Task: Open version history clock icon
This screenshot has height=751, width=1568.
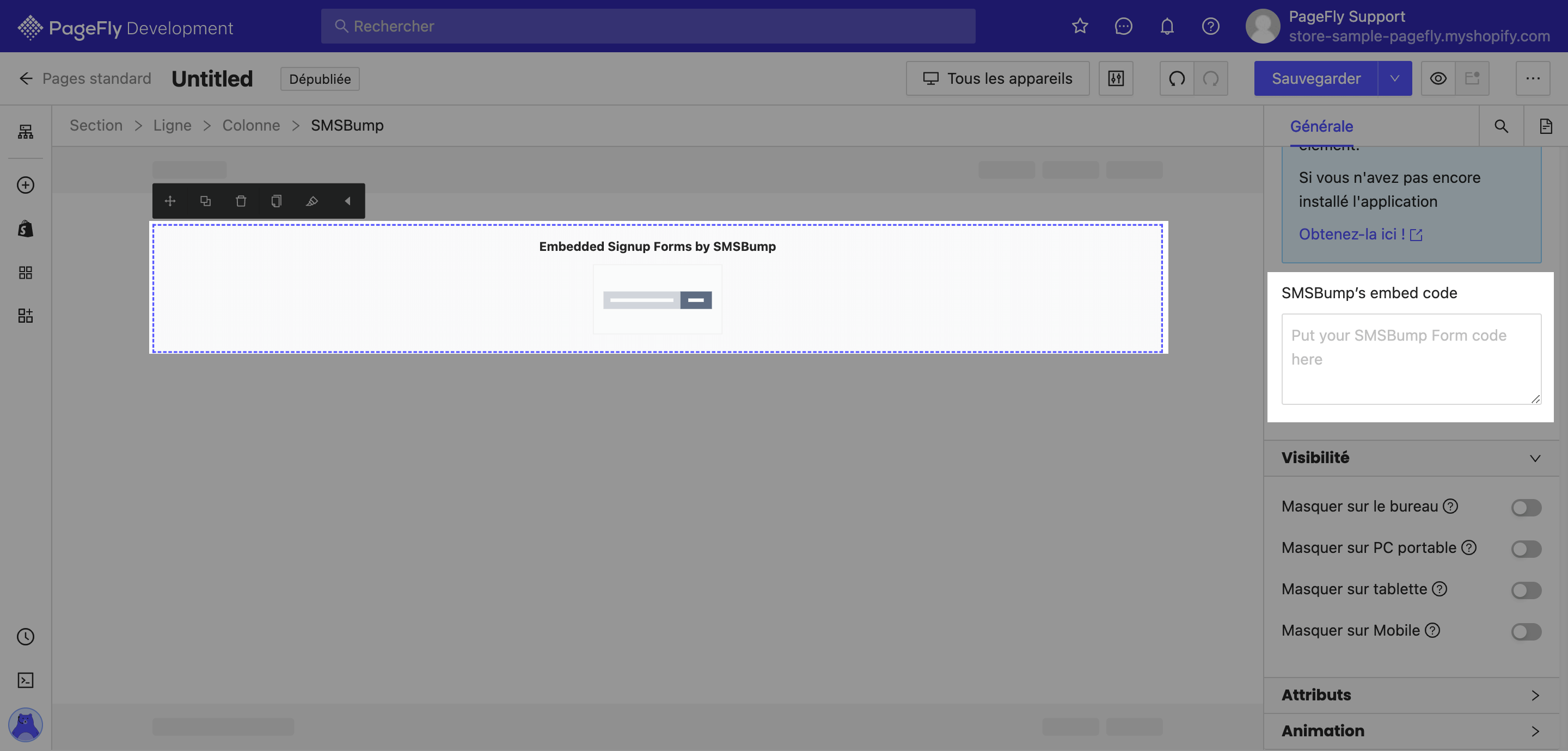Action: click(x=26, y=636)
